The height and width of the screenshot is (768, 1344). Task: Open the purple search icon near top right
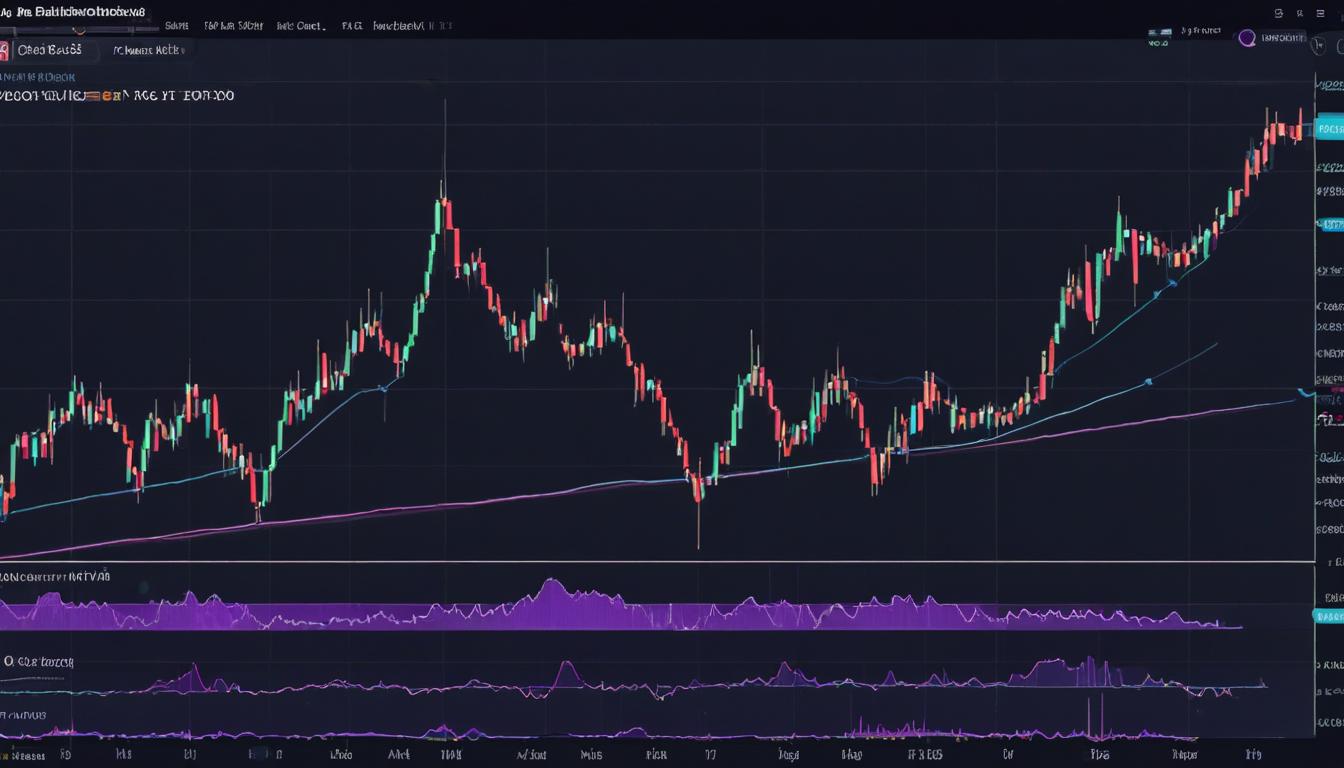[1248, 37]
